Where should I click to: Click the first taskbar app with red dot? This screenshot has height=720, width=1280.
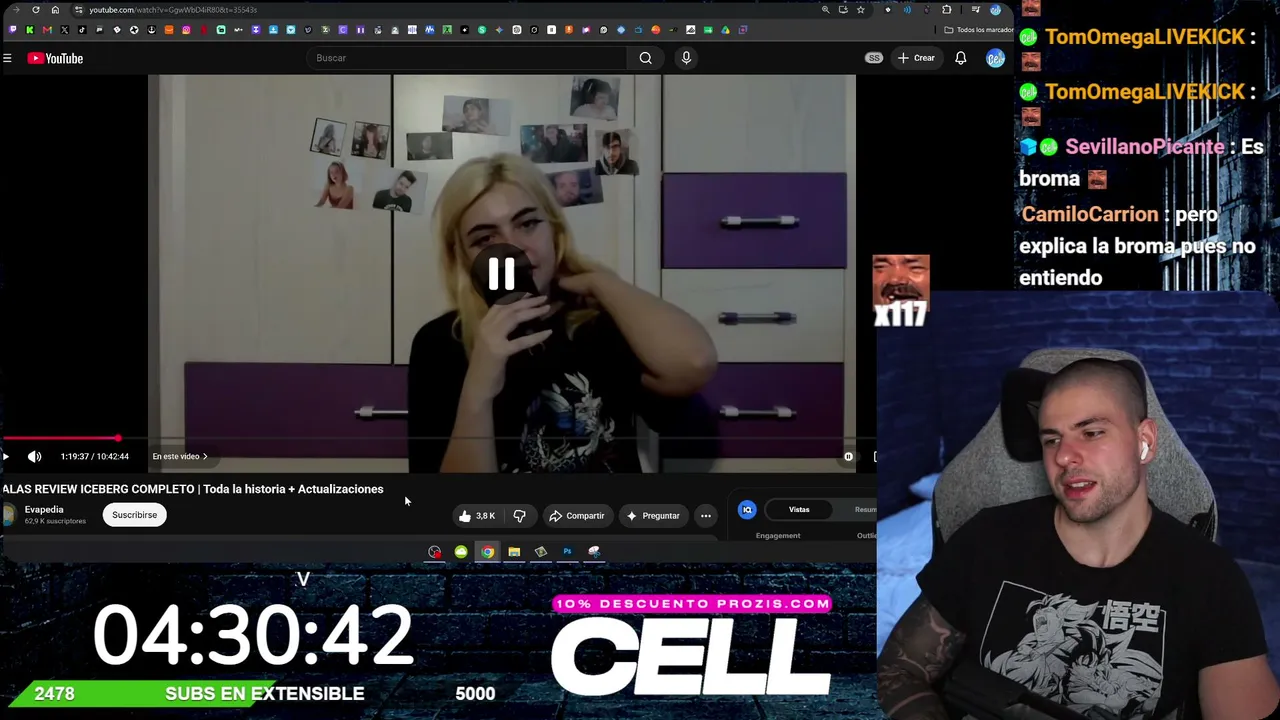pyautogui.click(x=434, y=552)
